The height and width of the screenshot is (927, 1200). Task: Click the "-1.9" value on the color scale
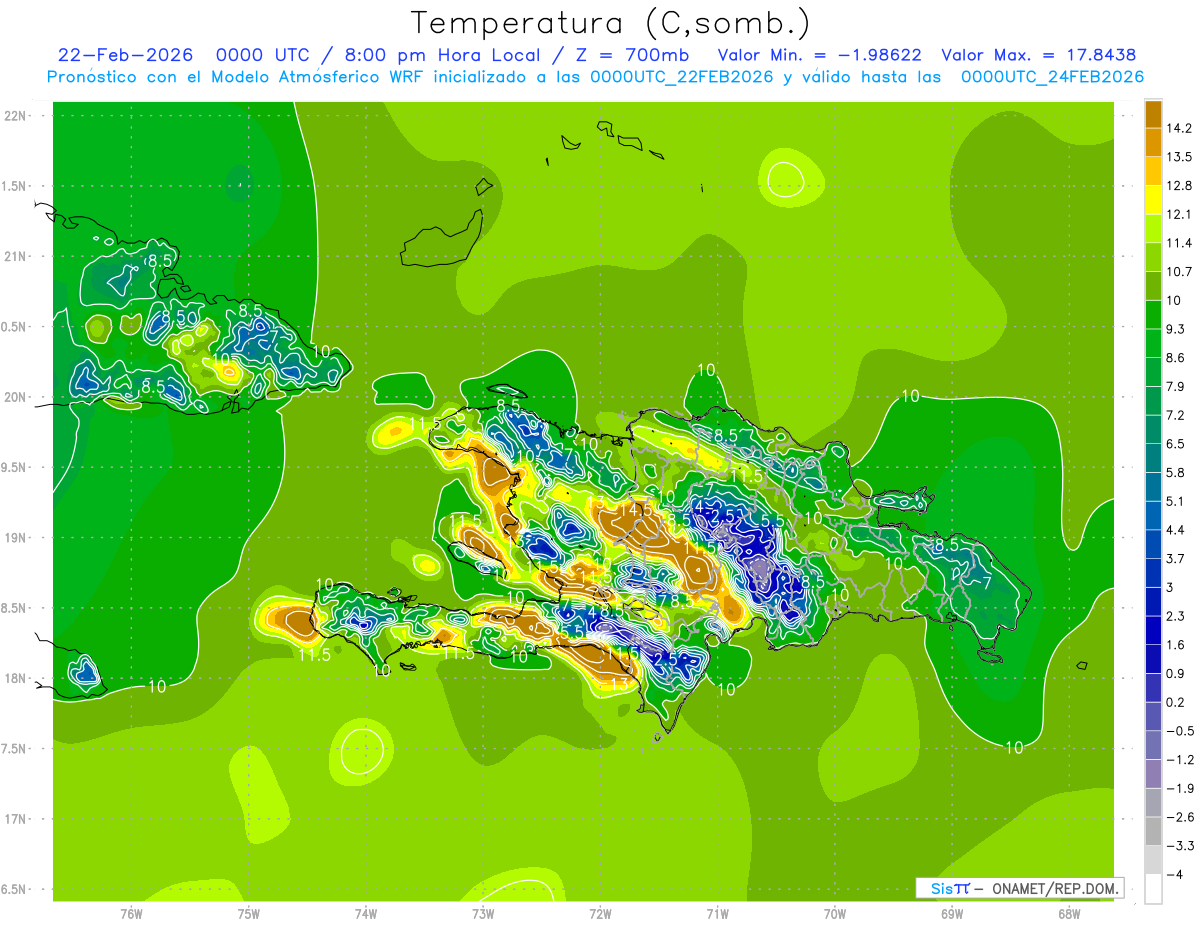[1179, 789]
